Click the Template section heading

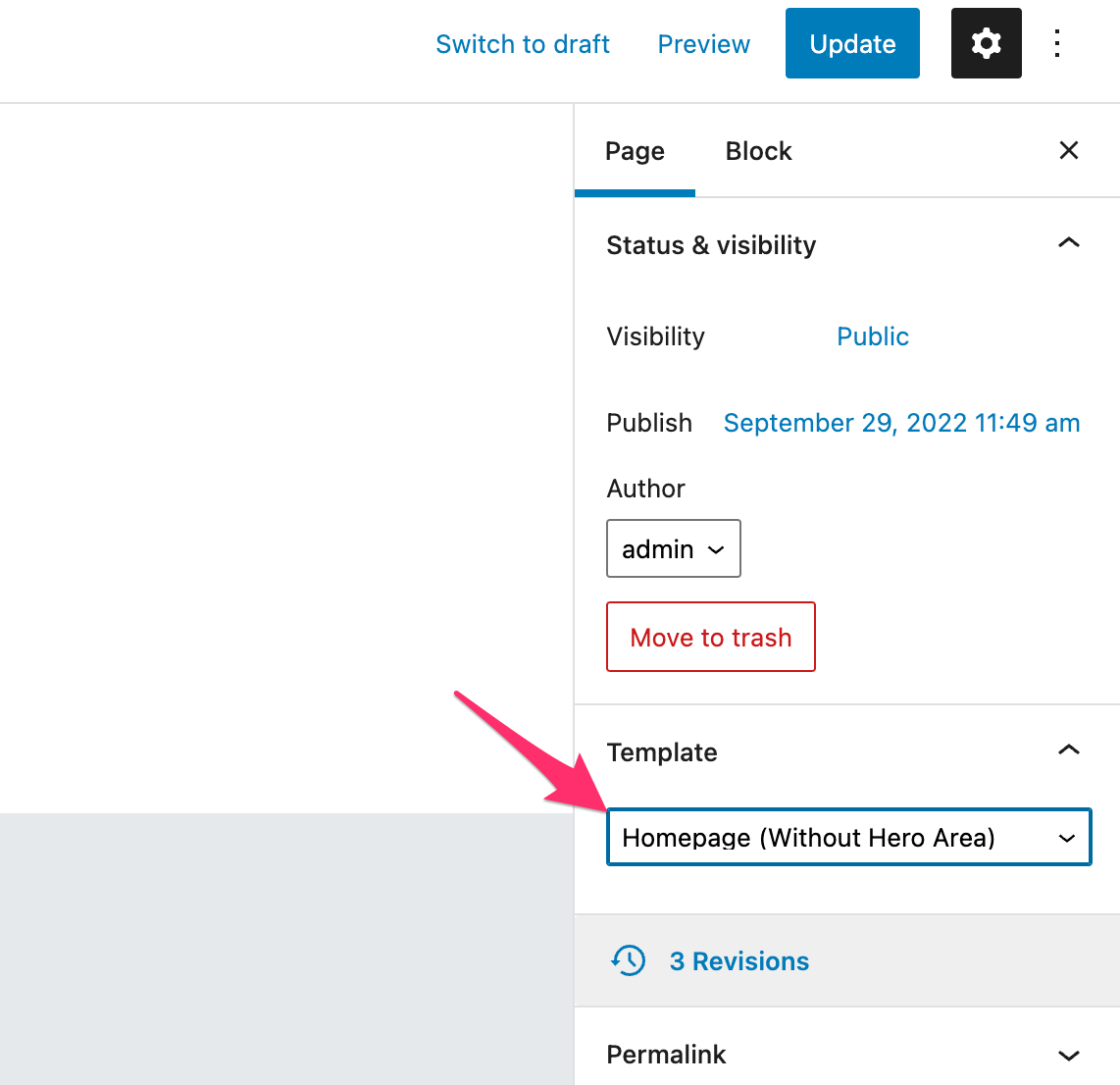coord(661,752)
